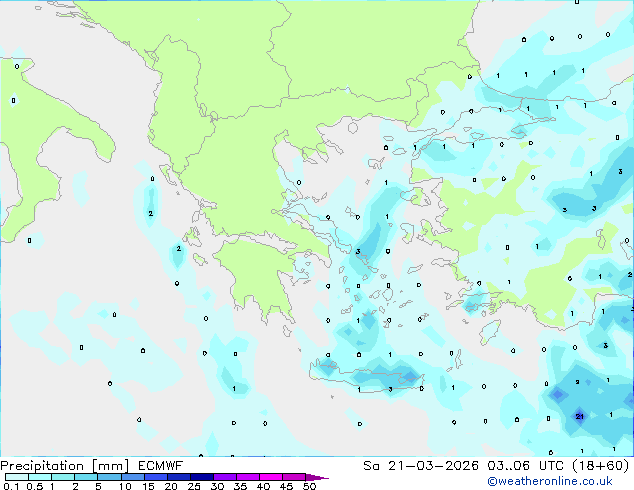Image resolution: width=634 pixels, height=490 pixels.
Task: Click the '21' precipitation value on map
Action: 580,416
